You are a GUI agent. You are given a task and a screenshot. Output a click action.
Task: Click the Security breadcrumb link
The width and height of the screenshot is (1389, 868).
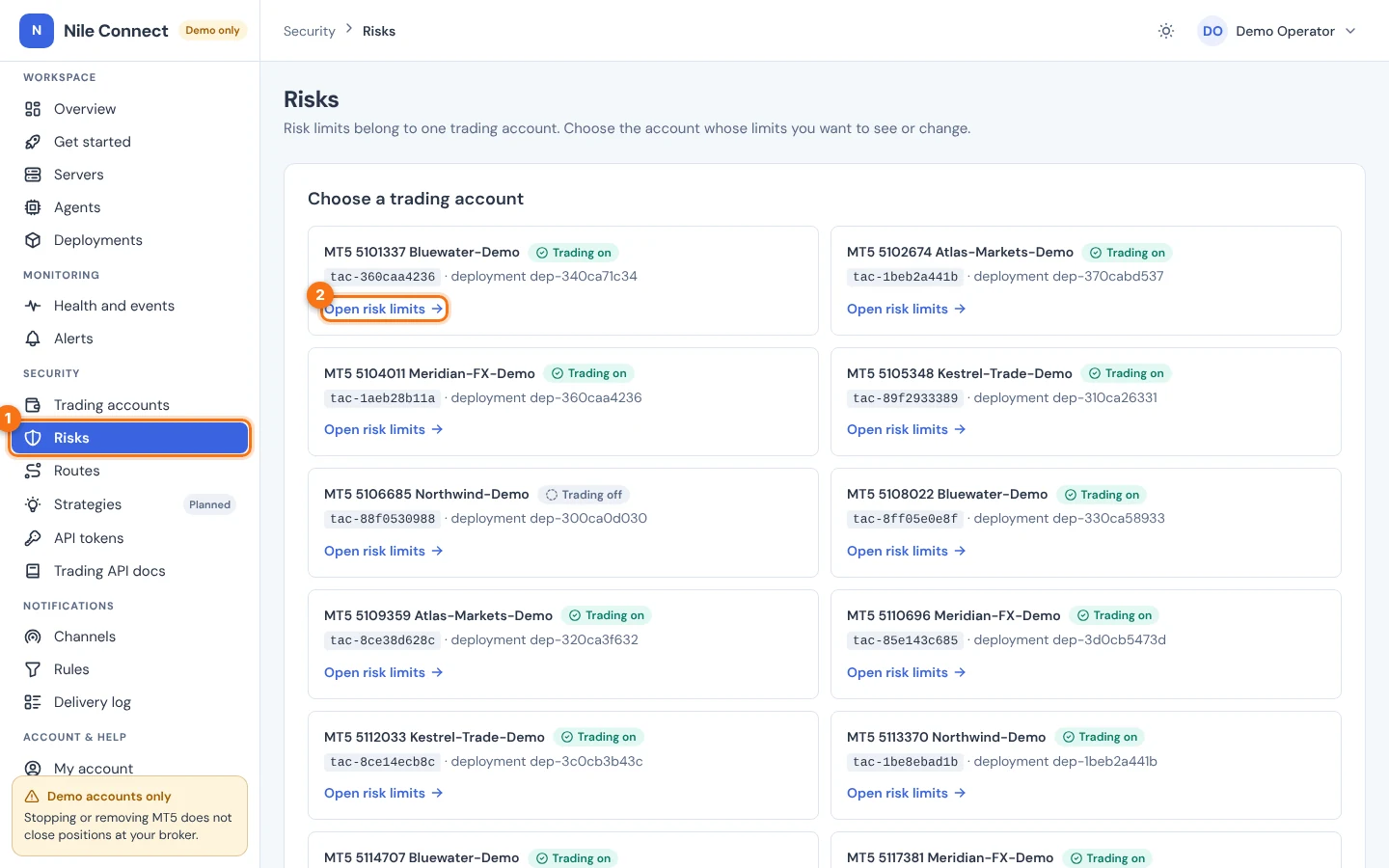(x=310, y=31)
